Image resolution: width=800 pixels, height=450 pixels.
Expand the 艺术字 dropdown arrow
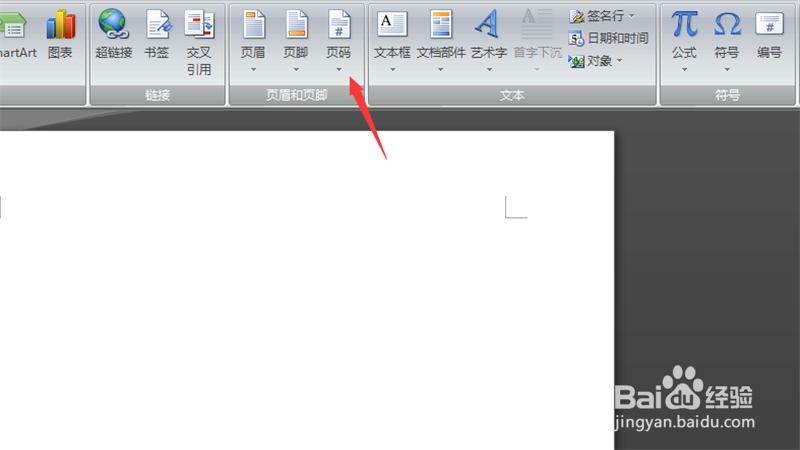tap(489, 69)
